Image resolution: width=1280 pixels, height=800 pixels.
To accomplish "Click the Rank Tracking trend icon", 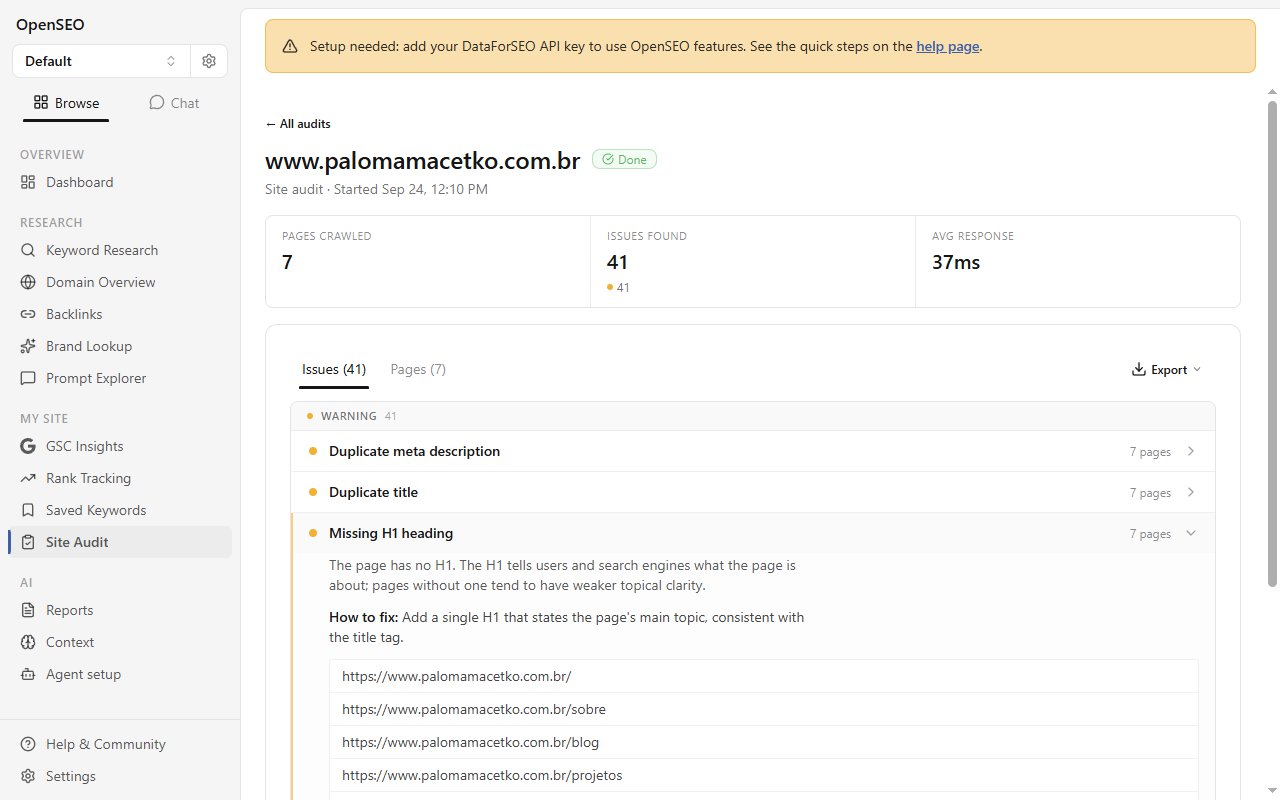I will (x=28, y=478).
